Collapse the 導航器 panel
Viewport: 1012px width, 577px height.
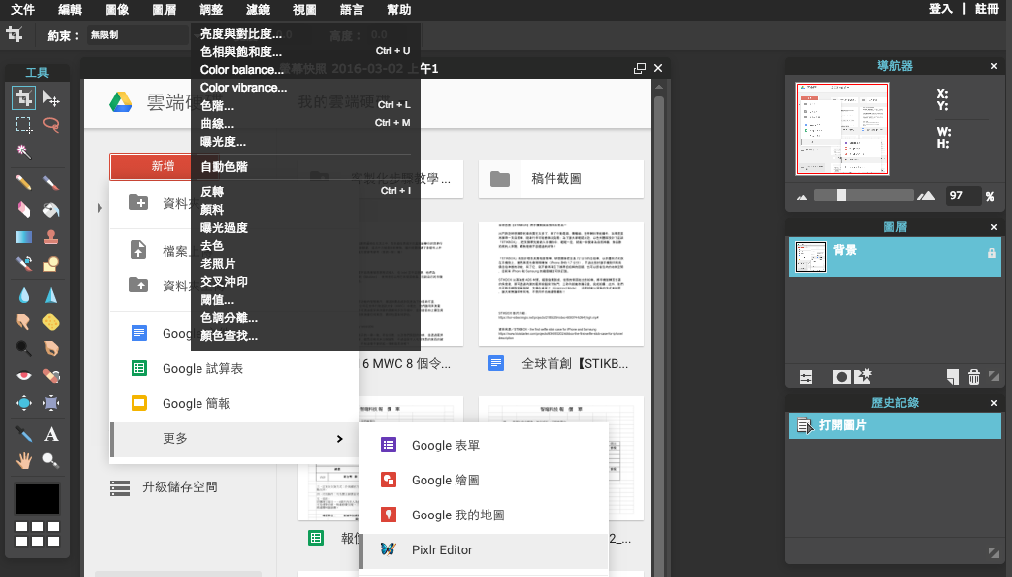coord(994,66)
